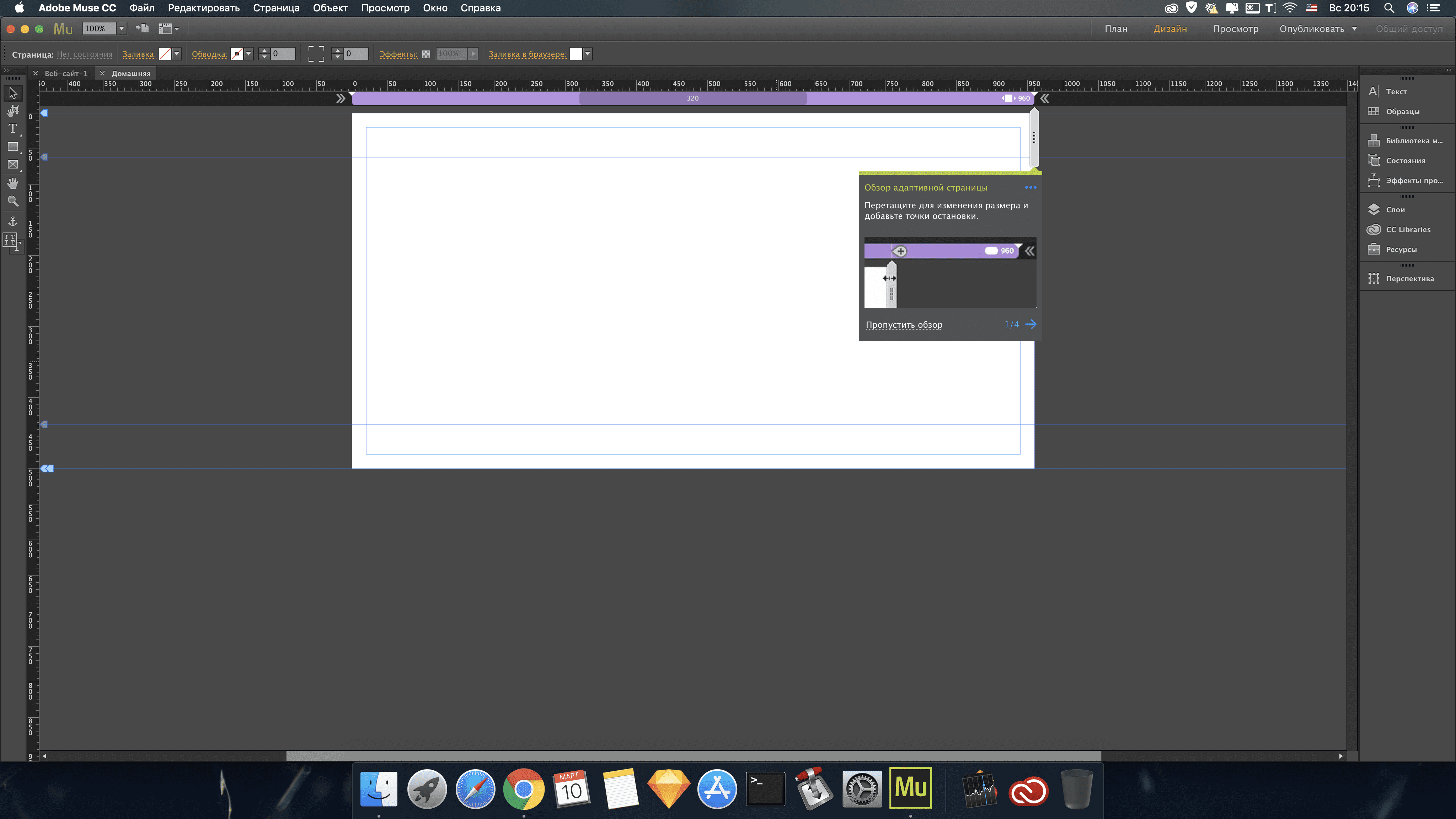The image size is (1456, 819).
Task: Open the CC Libraries panel
Action: [x=1406, y=230]
